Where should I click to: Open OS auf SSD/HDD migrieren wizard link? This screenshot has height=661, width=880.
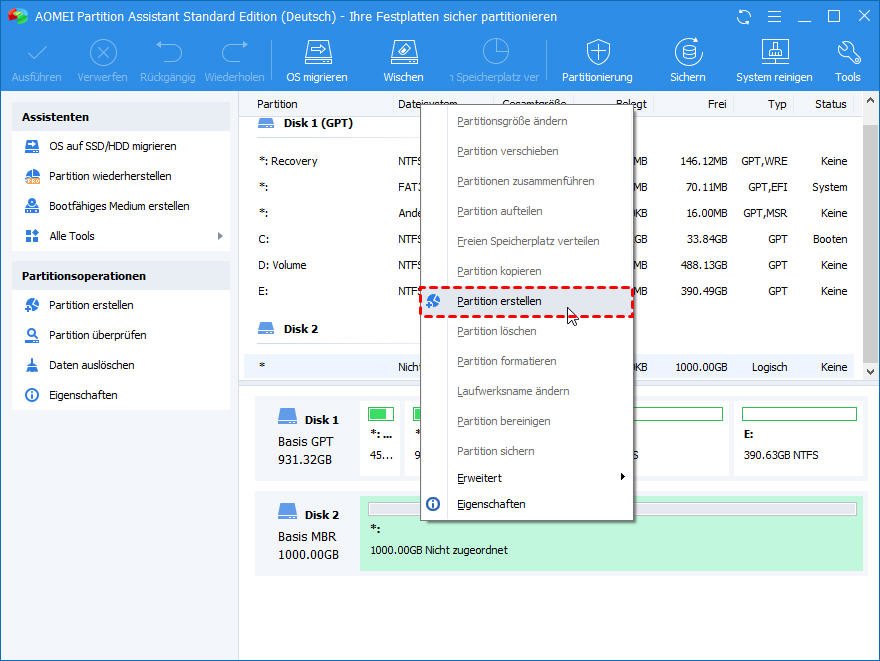click(113, 146)
